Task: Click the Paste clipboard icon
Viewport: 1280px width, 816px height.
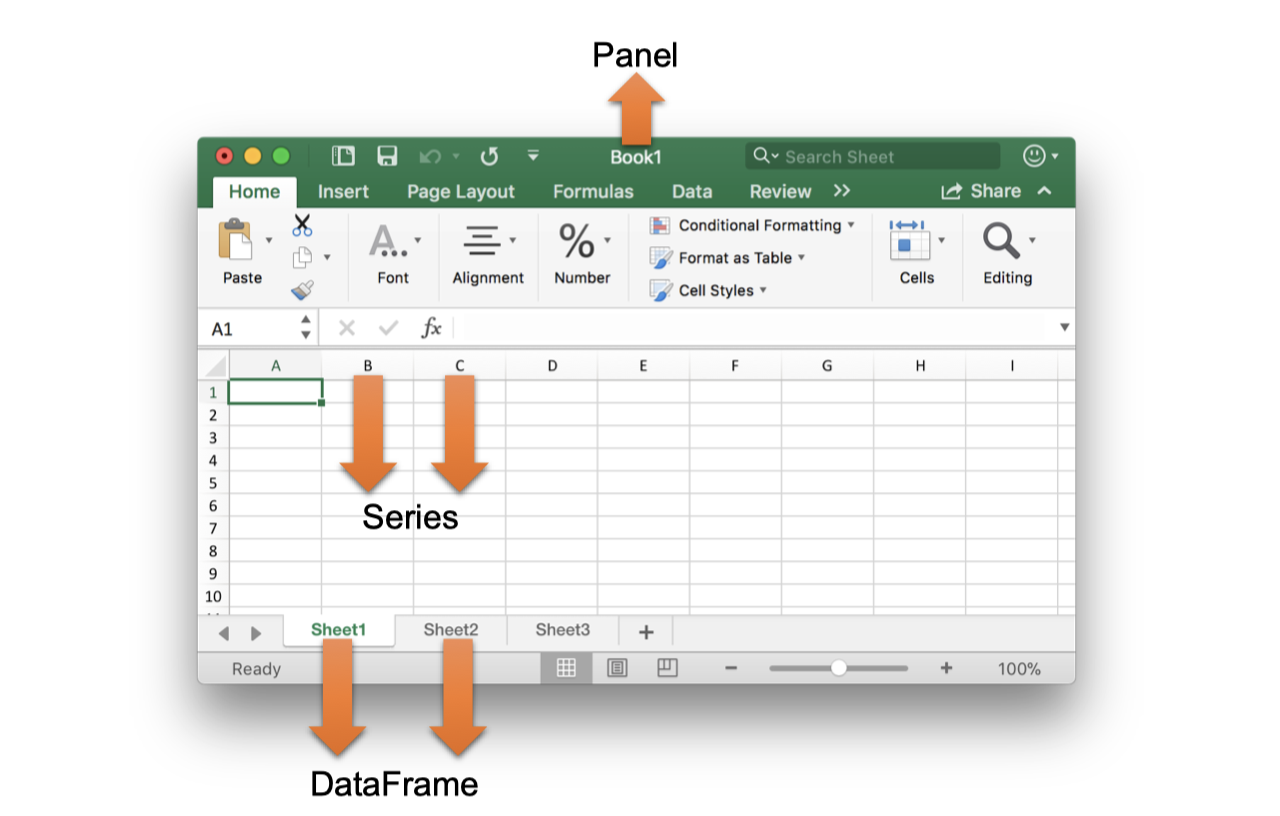Action: pyautogui.click(x=235, y=240)
